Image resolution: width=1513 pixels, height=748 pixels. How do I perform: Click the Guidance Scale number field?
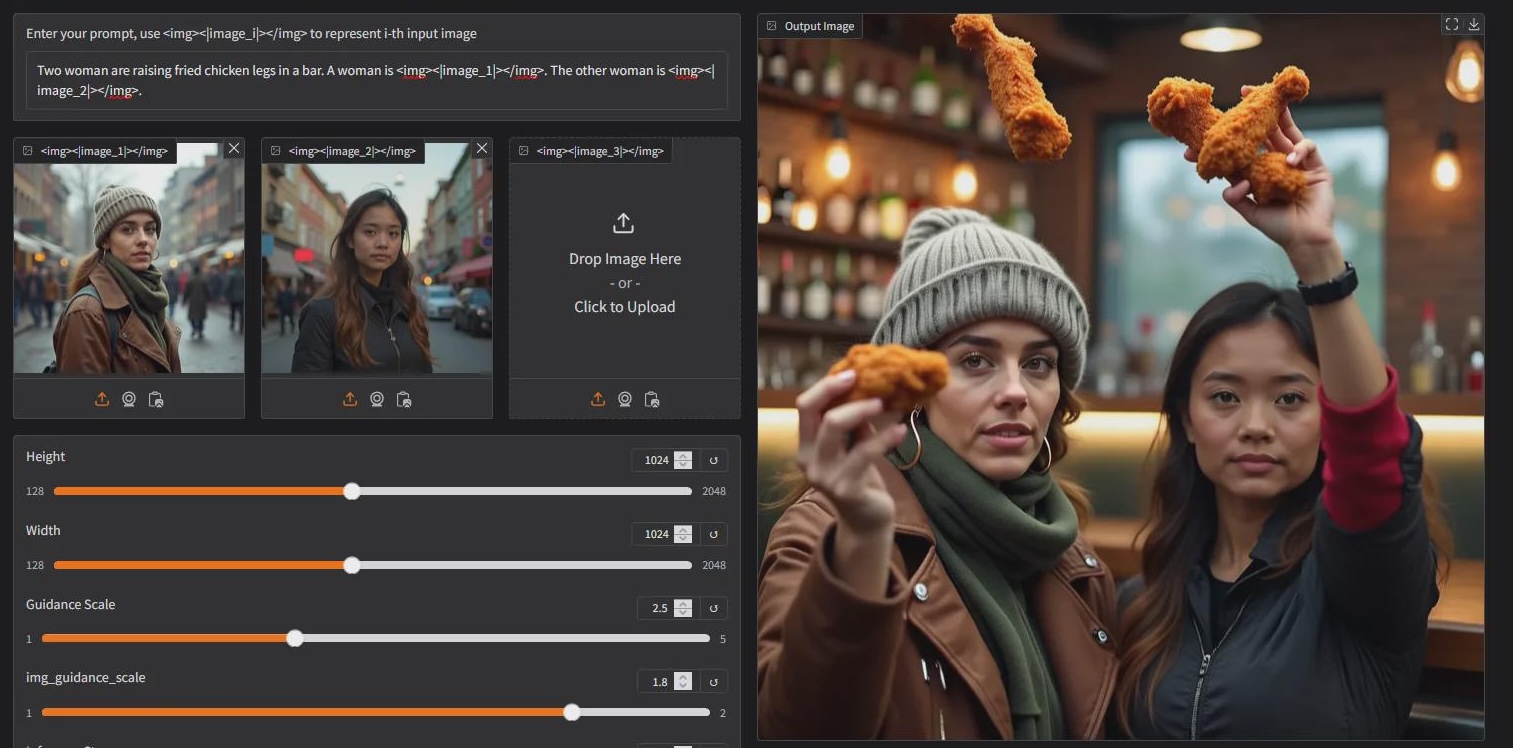tap(658, 608)
